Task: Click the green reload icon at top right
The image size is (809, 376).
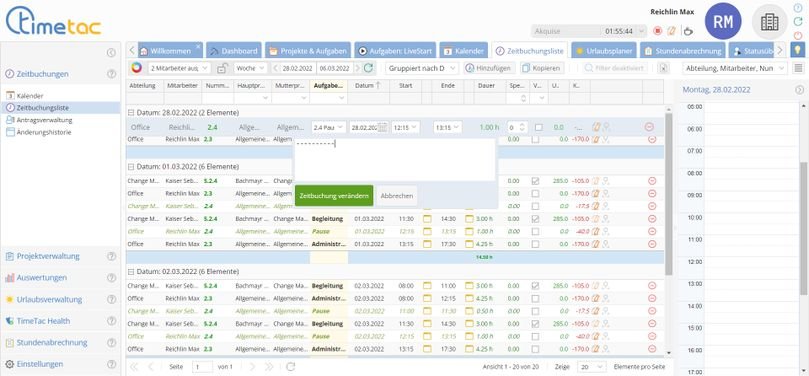Action: tap(798, 21)
